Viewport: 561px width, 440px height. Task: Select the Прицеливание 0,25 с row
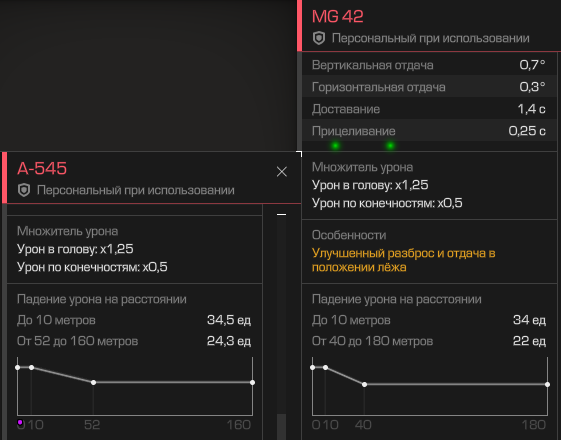pos(429,131)
